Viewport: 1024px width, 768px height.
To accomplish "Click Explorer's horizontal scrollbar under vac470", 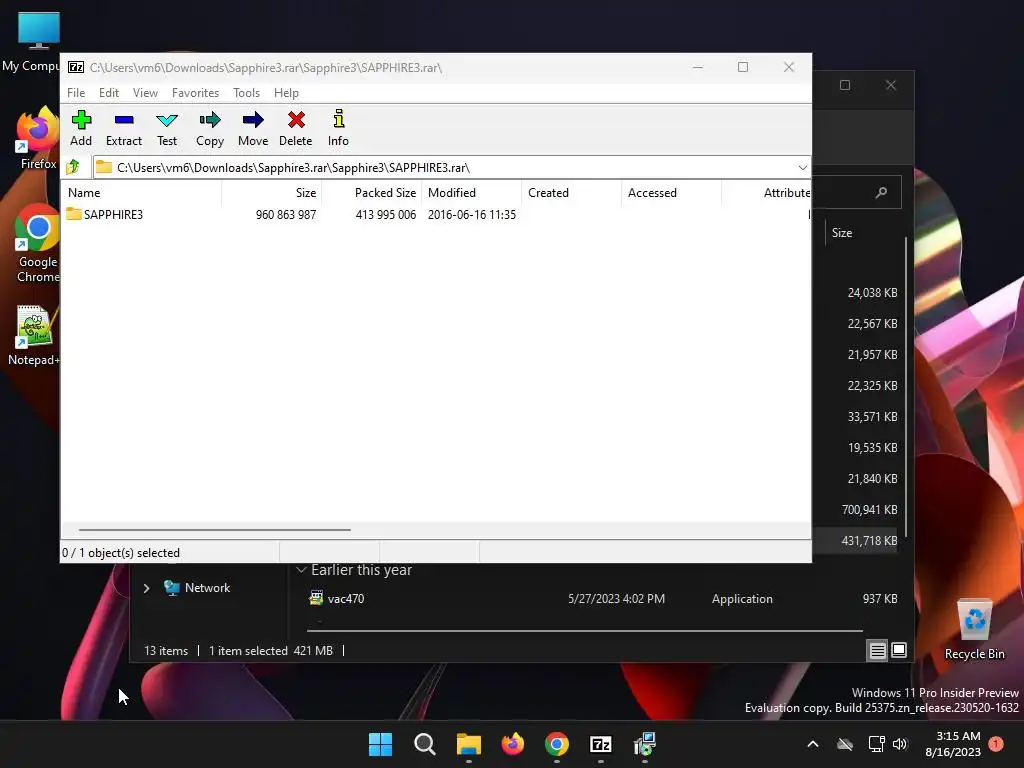I will coord(584,631).
